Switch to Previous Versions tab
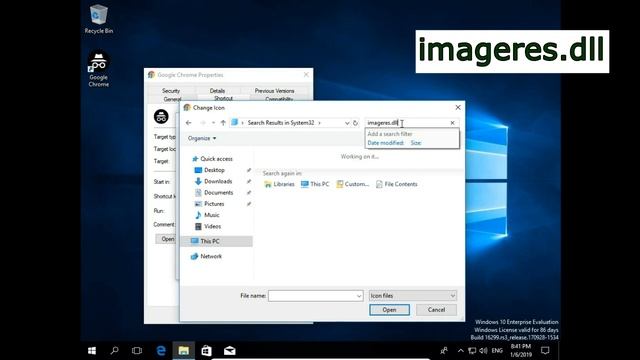This screenshot has height=360, width=640. pos(274,91)
